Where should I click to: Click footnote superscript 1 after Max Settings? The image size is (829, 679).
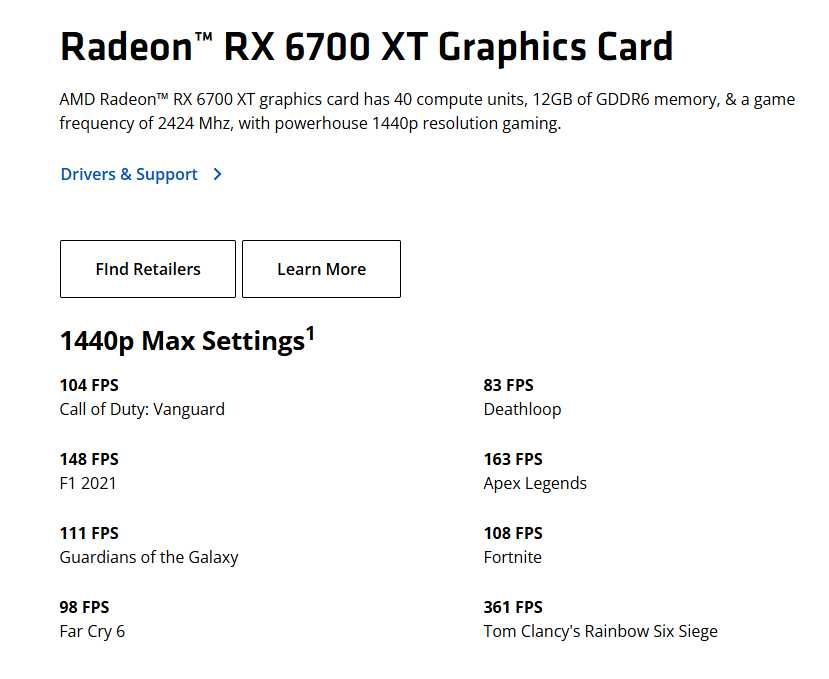[x=310, y=334]
